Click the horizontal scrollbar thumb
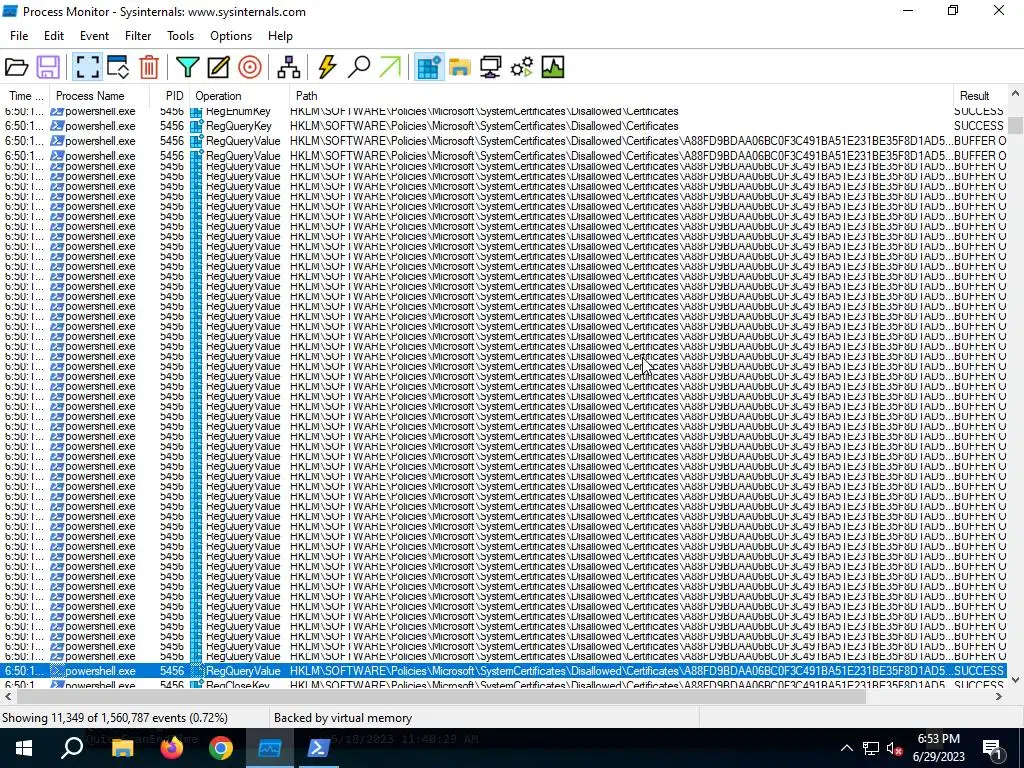1024x768 pixels. coord(440,697)
